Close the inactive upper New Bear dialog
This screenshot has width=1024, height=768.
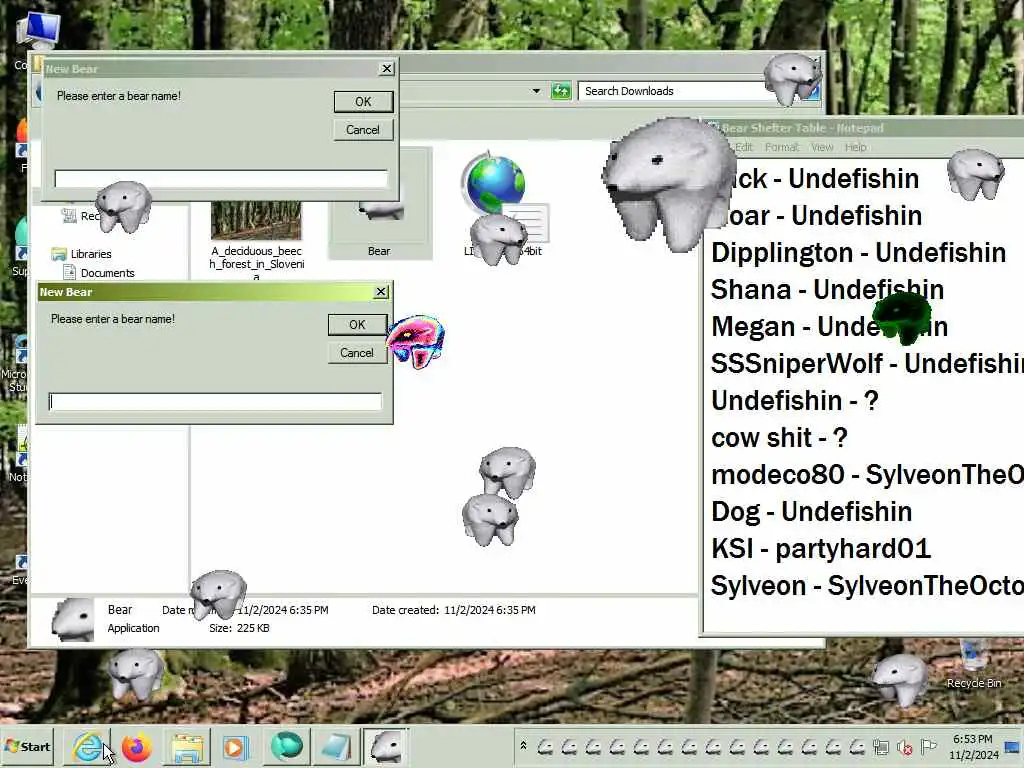click(x=387, y=68)
